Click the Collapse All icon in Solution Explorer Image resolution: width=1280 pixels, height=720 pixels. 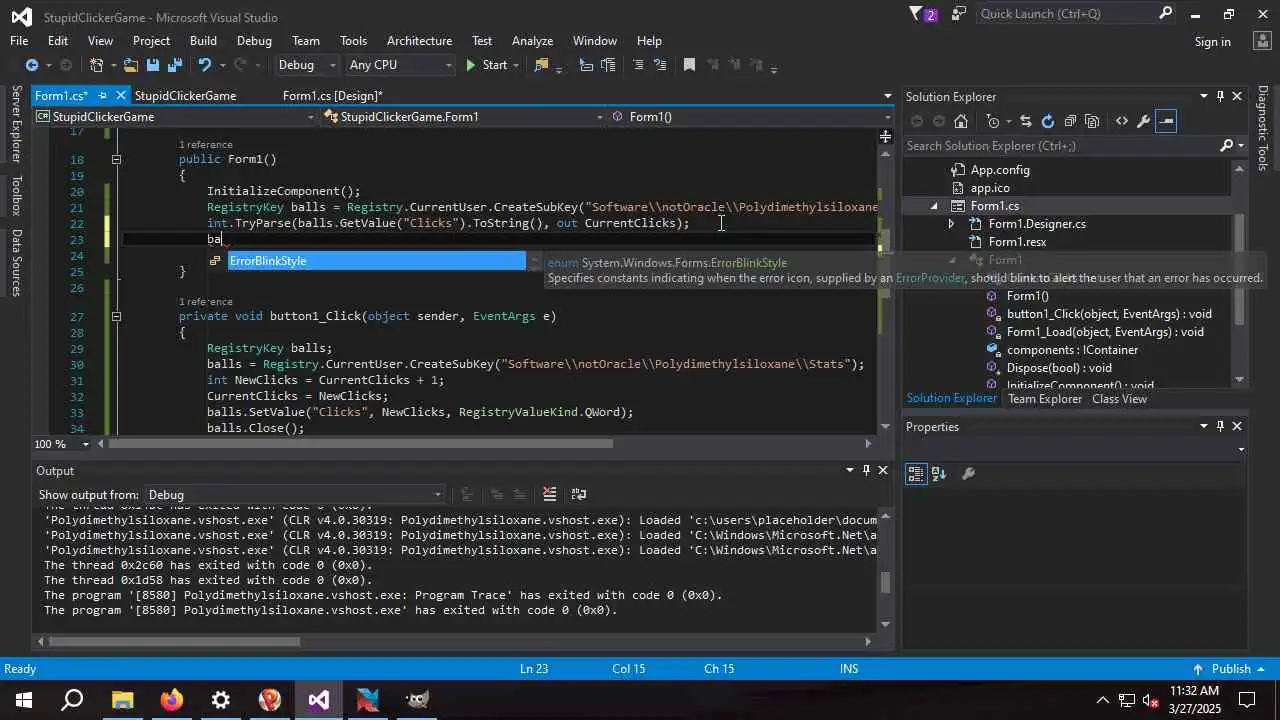(1070, 121)
